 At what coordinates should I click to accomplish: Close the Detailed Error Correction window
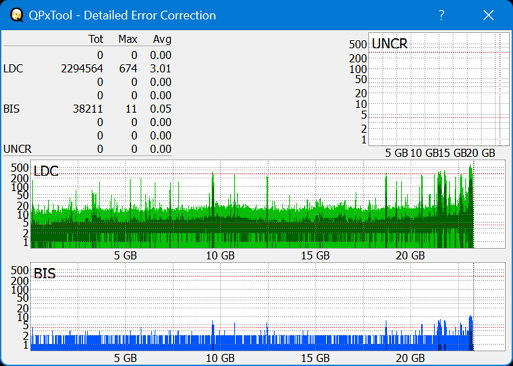click(488, 15)
